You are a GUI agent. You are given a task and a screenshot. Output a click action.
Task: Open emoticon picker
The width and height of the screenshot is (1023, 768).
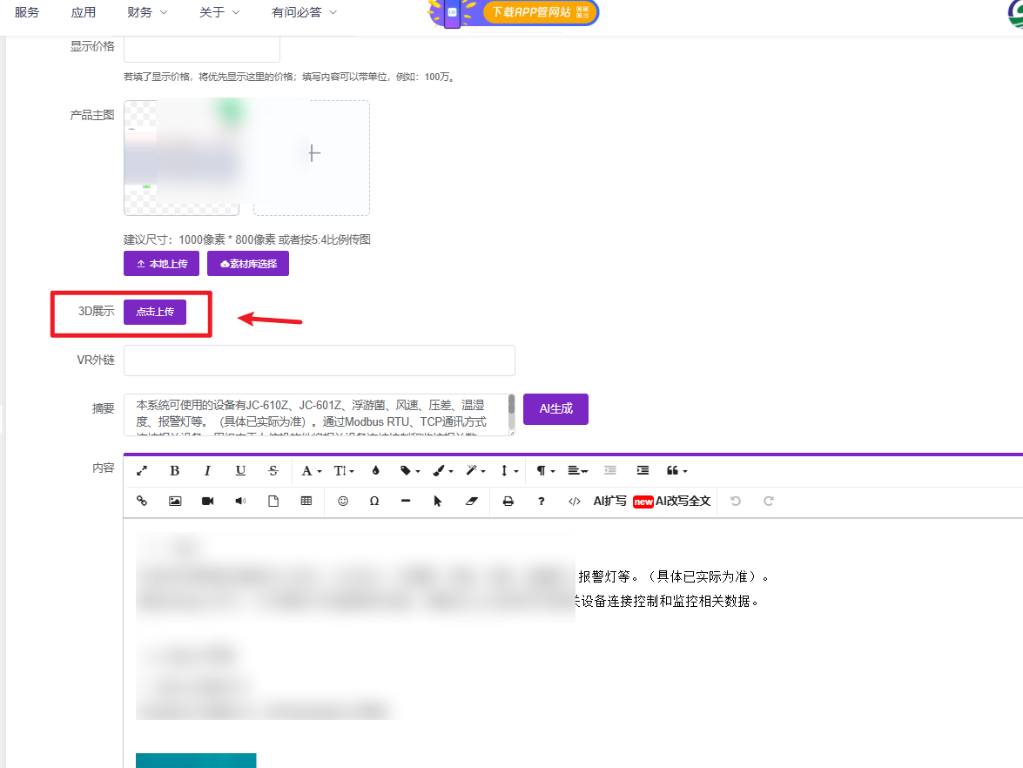343,501
